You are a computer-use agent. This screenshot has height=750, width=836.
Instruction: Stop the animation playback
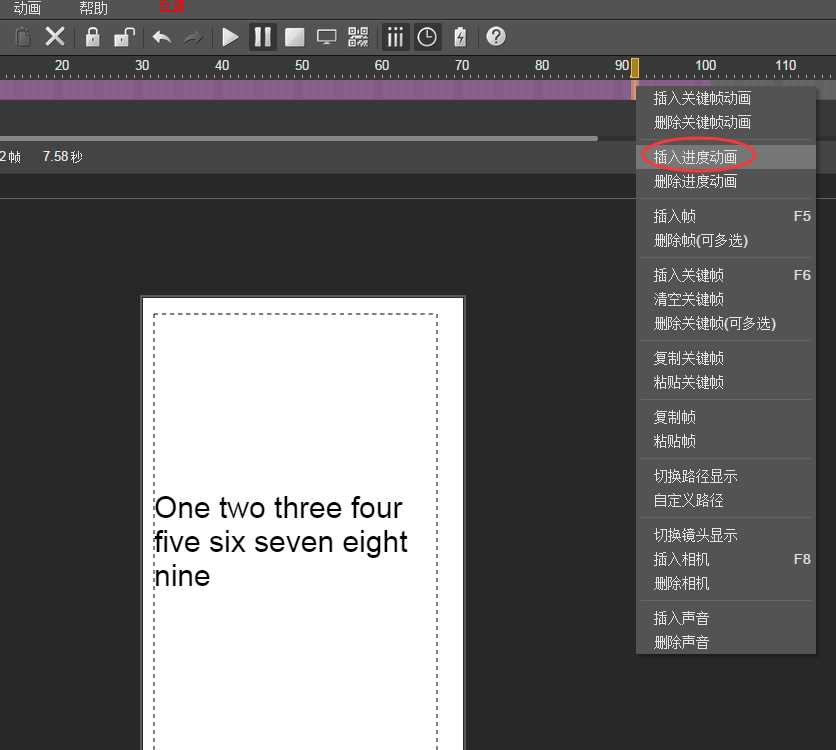tap(294, 37)
